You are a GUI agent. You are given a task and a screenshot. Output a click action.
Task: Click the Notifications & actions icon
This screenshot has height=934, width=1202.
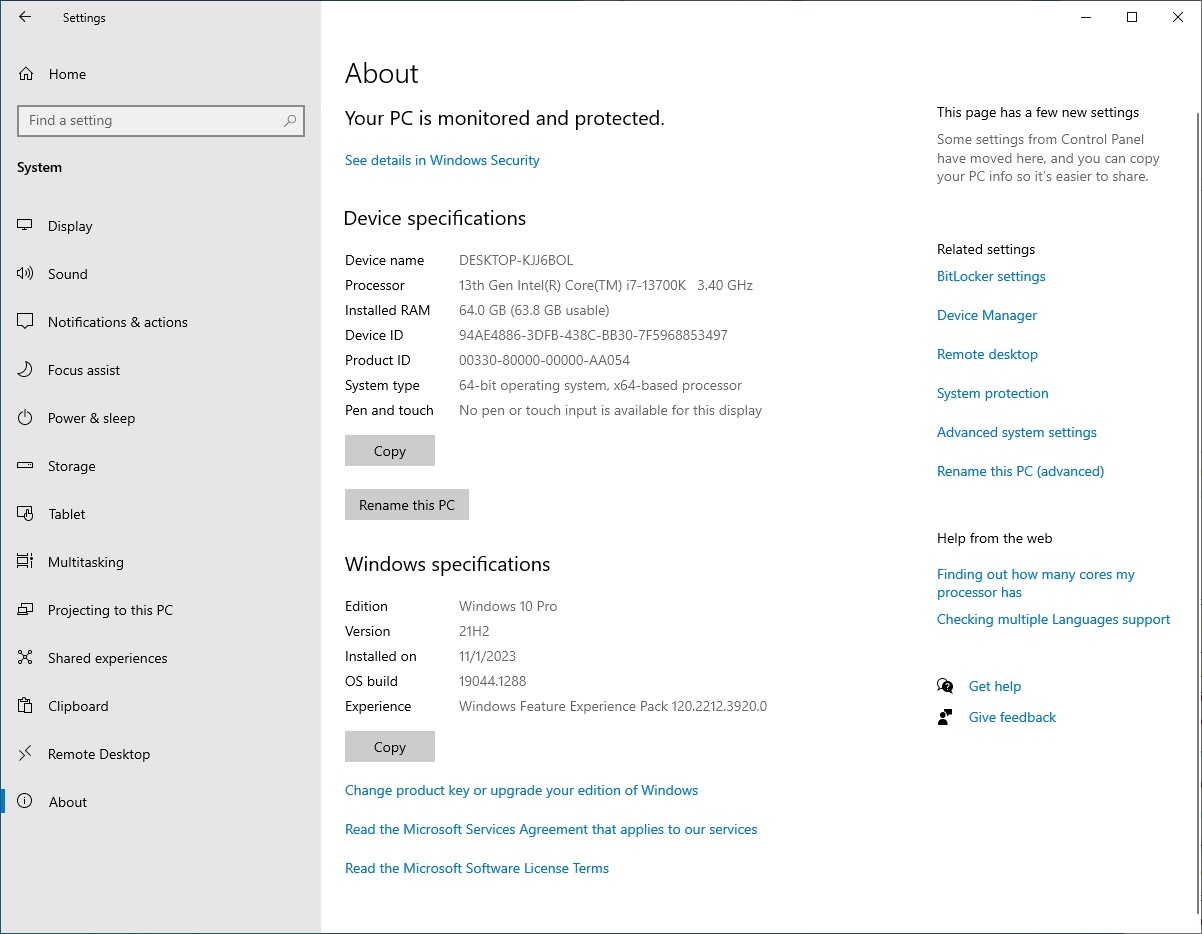click(x=26, y=322)
